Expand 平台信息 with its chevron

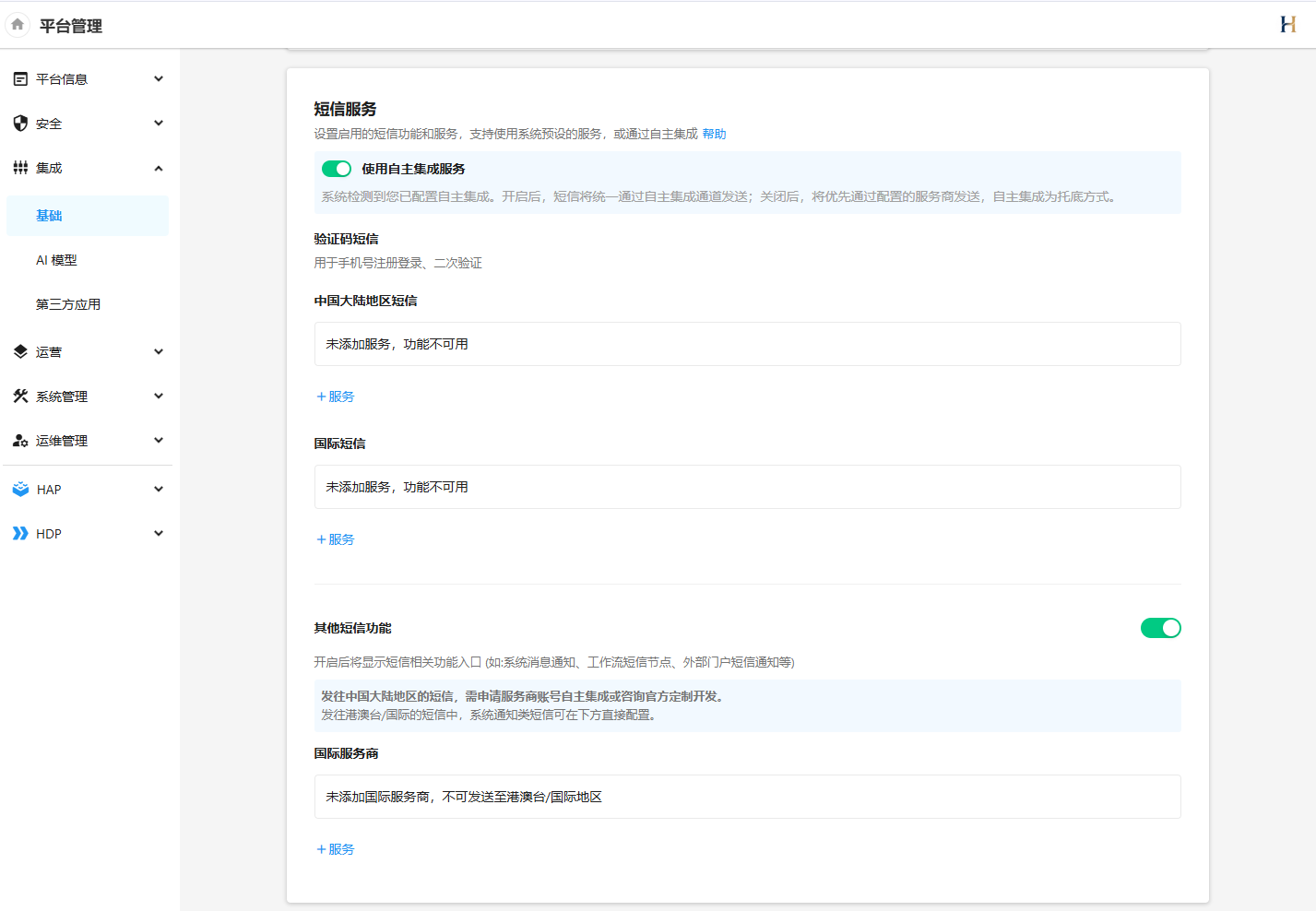pyautogui.click(x=159, y=79)
